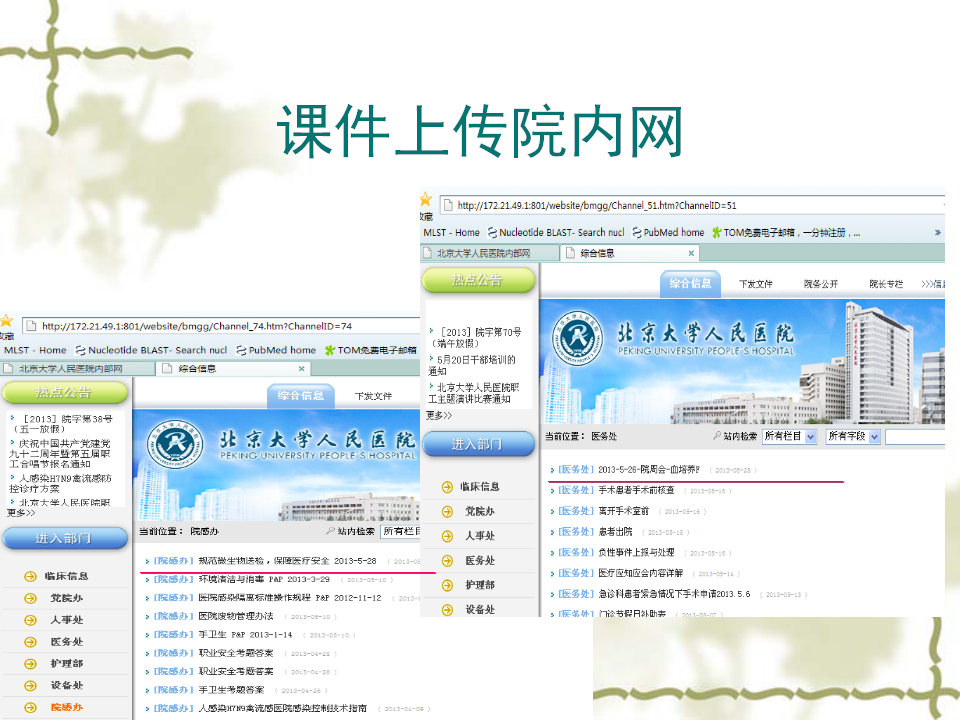The height and width of the screenshot is (720, 960).
Task: Open Nucleotide BLAST bookmark icon in Channel_74 browser
Action: pyautogui.click(x=80, y=350)
